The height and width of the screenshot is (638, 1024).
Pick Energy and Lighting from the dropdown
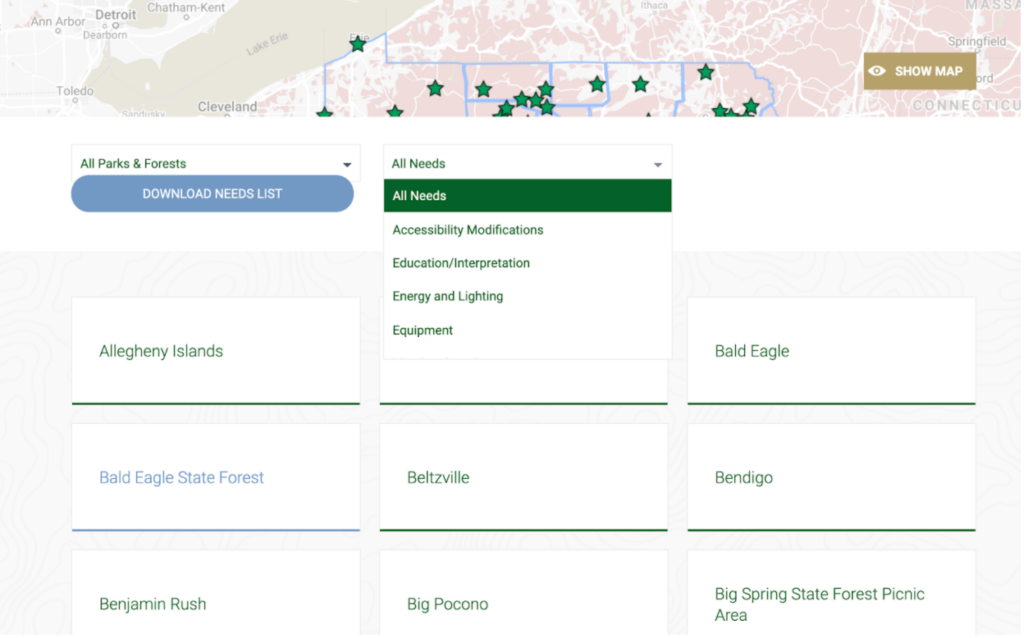pyautogui.click(x=448, y=297)
